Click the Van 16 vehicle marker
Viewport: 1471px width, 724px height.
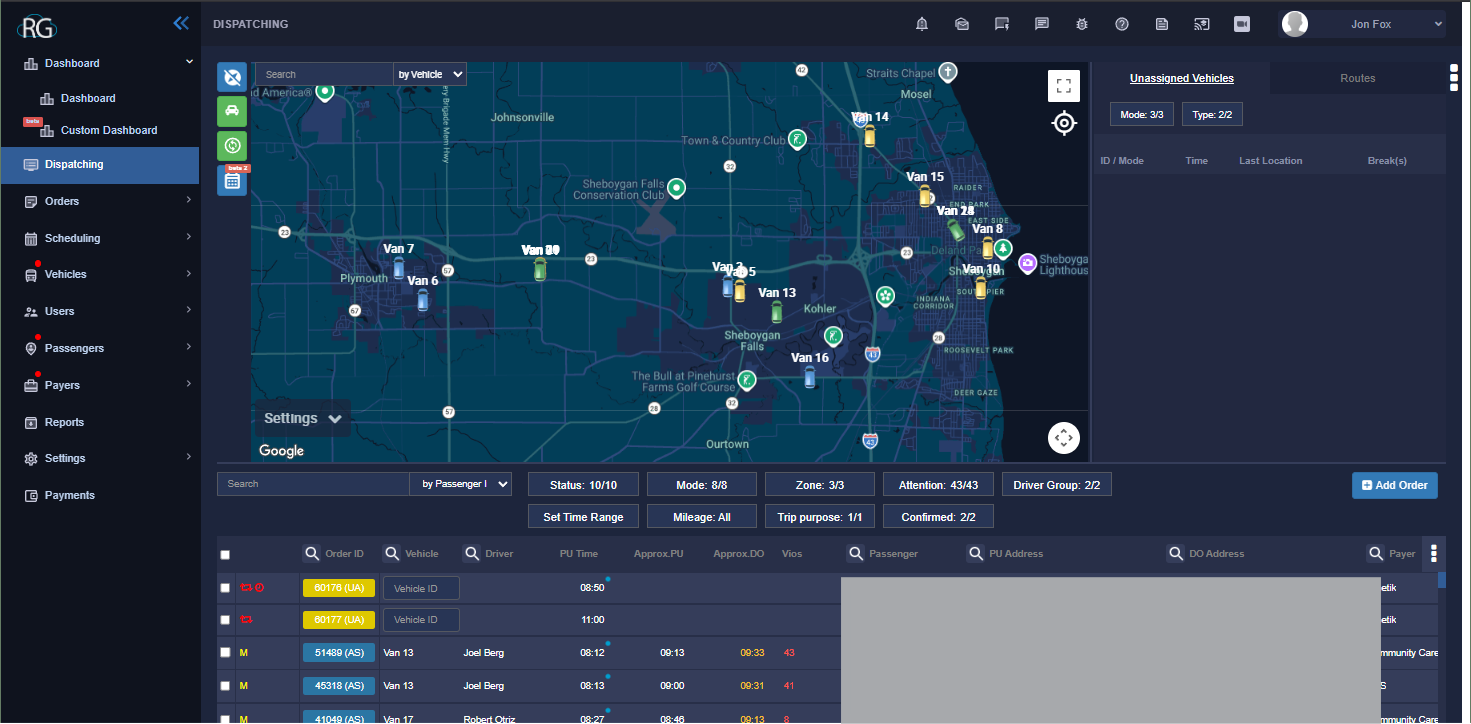pos(810,376)
